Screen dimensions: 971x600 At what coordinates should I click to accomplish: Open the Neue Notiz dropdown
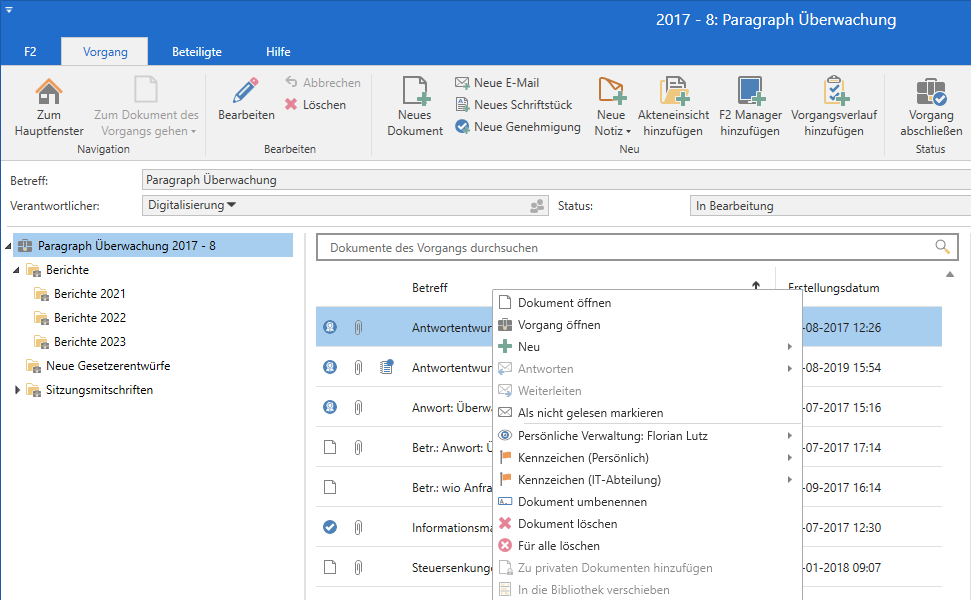(x=611, y=131)
